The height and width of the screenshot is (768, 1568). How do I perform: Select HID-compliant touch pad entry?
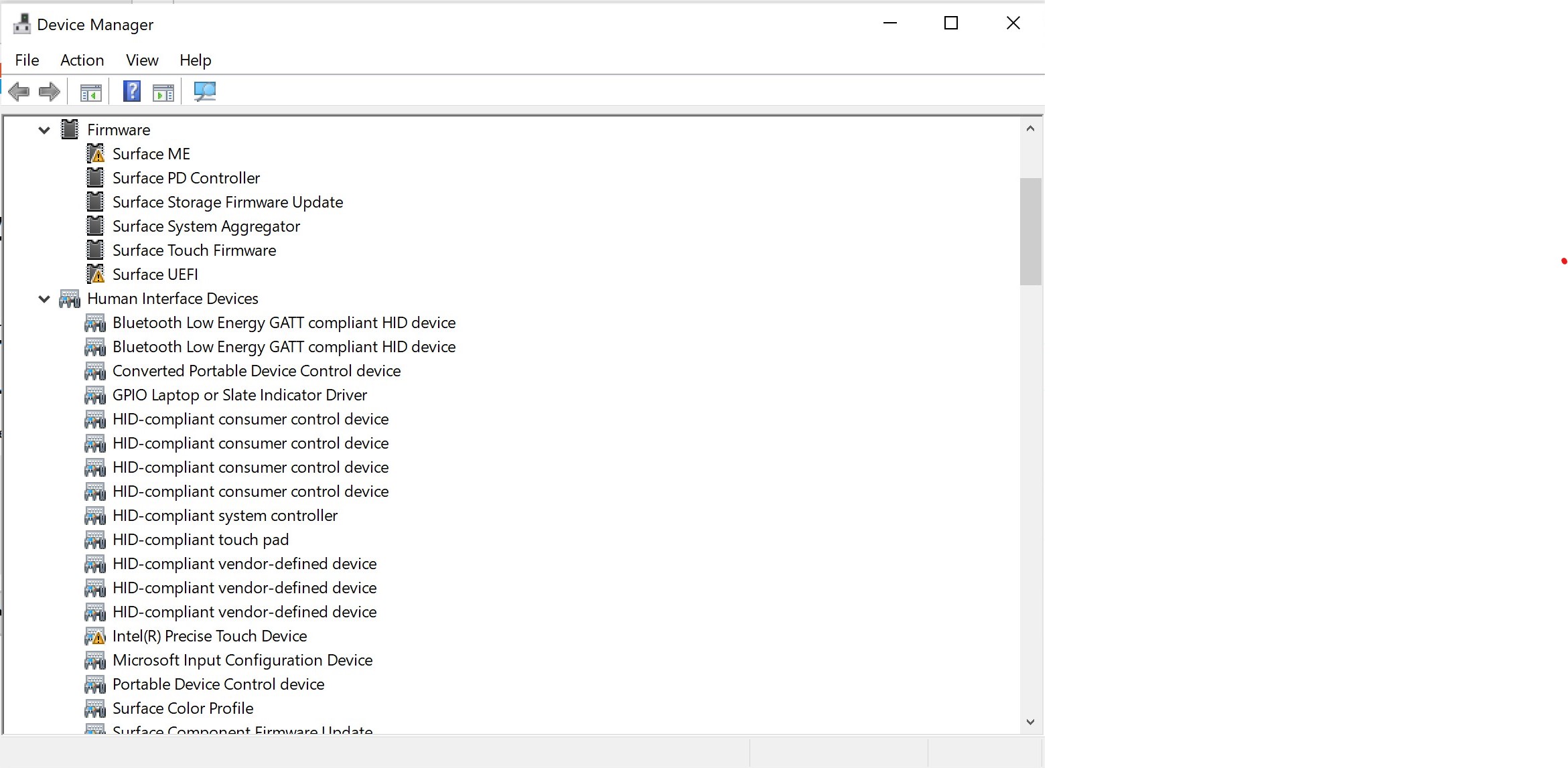pyautogui.click(x=200, y=540)
